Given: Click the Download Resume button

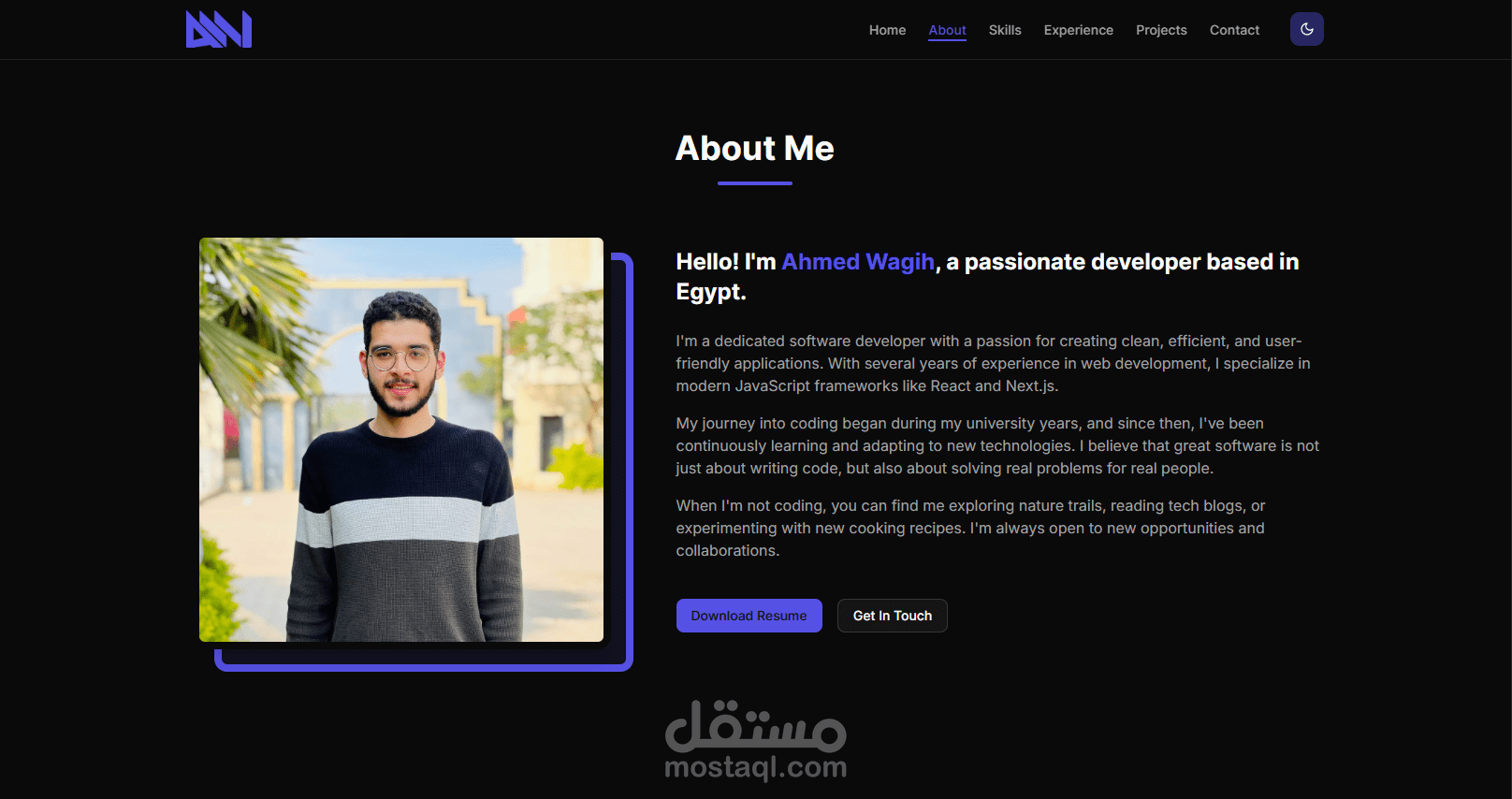Looking at the screenshot, I should pyautogui.click(x=749, y=616).
